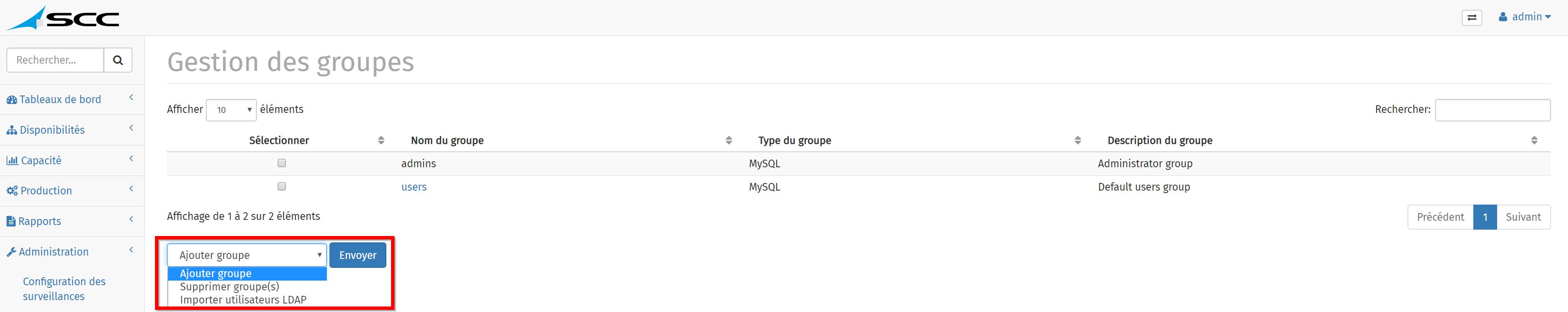Click the Rechercher table filter field

[x=1492, y=110]
